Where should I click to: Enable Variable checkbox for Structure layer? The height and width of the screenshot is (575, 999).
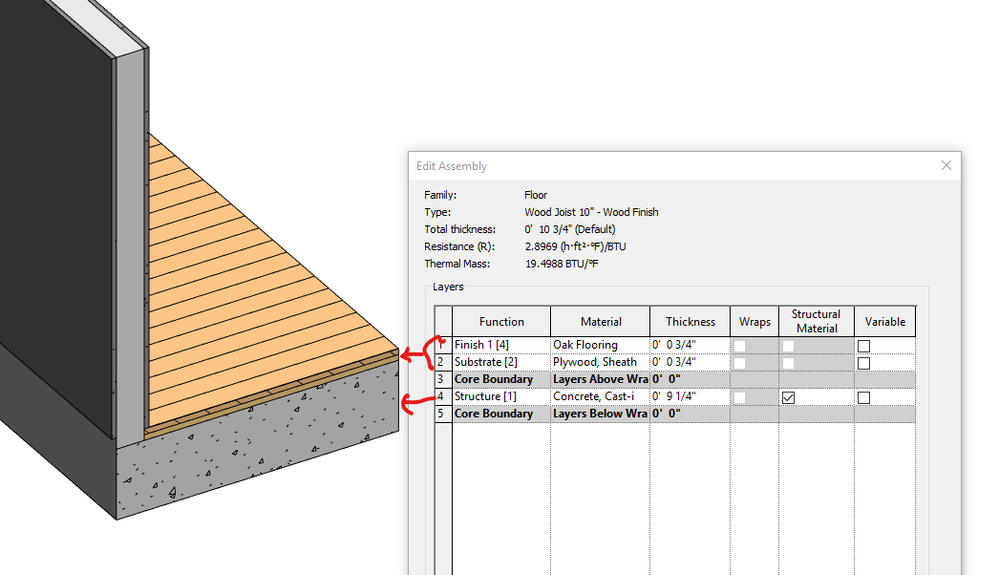(863, 397)
